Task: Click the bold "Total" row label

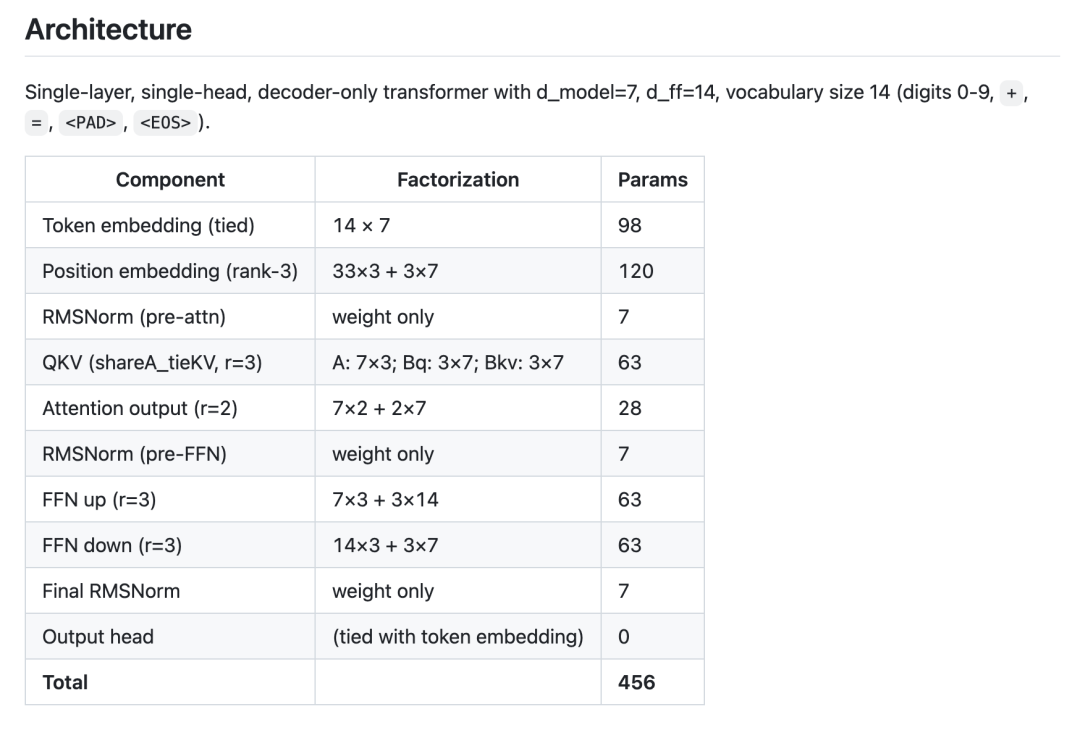Action: (65, 682)
